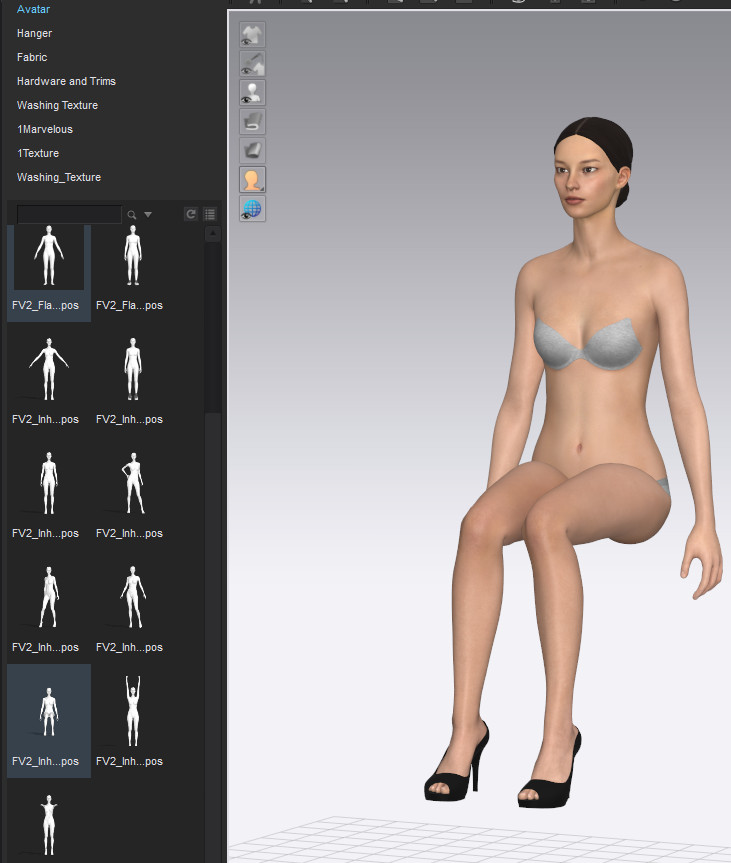Open the 1Texture library entry
The height and width of the screenshot is (863, 731).
[38, 153]
